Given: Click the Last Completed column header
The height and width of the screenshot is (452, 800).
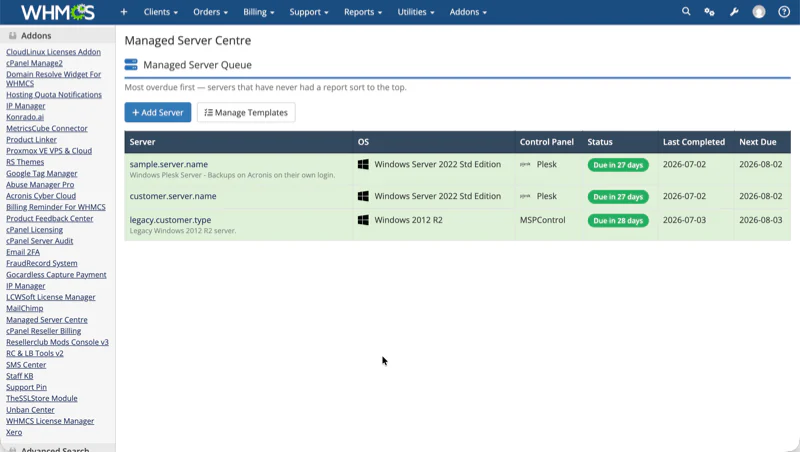Looking at the screenshot, I should (x=694, y=142).
